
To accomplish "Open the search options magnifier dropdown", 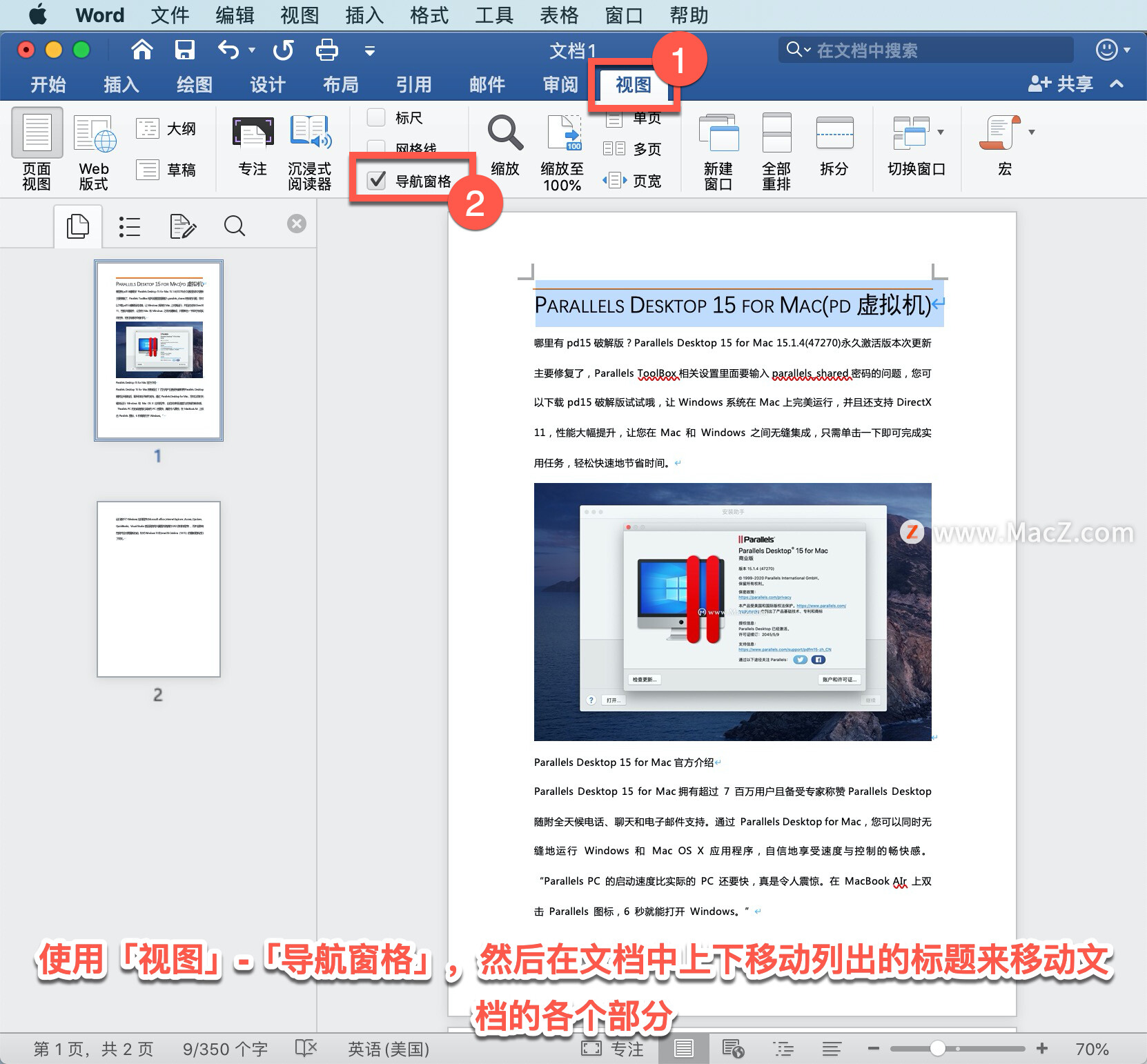I will 798,50.
